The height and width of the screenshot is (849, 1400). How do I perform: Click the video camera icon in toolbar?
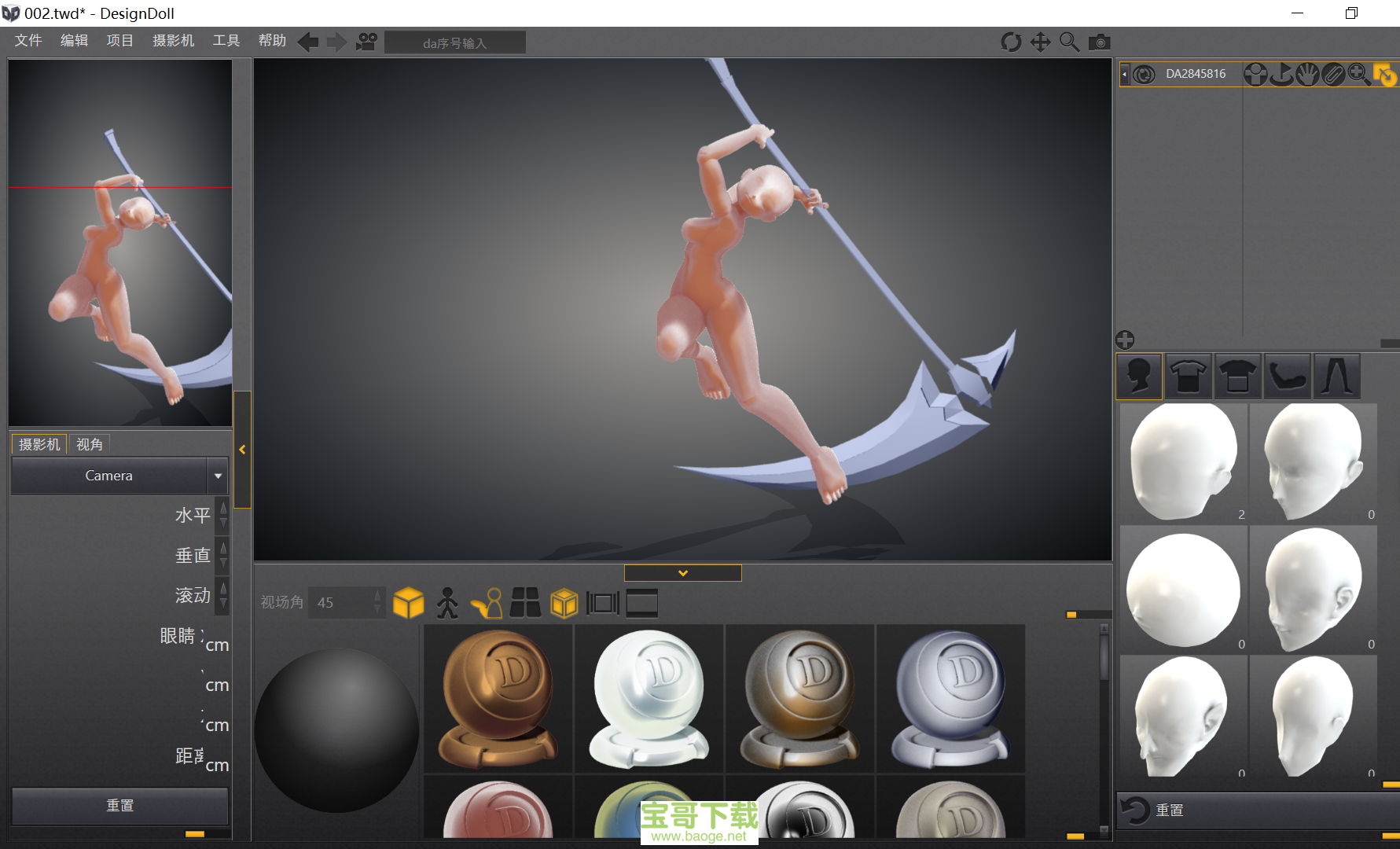coord(366,42)
